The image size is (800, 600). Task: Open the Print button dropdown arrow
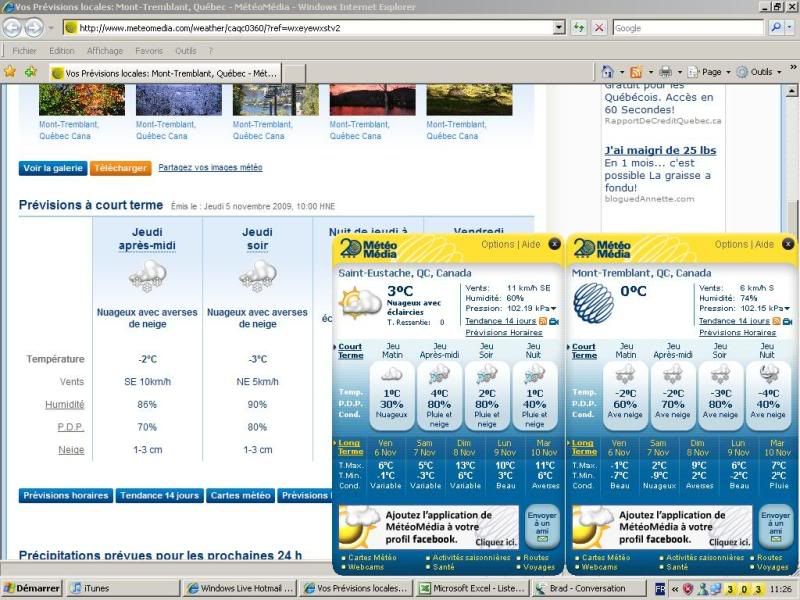(680, 72)
